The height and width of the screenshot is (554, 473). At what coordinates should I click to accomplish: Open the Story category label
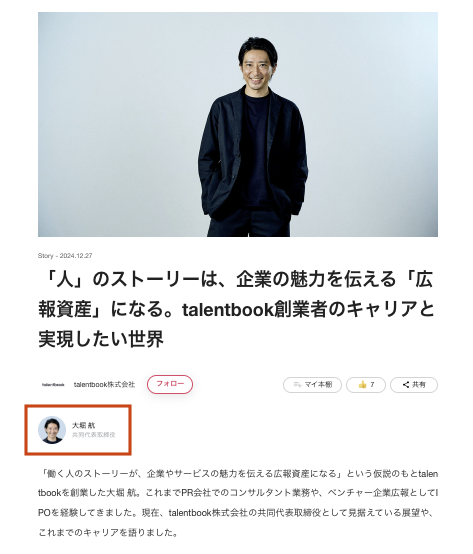click(x=46, y=256)
